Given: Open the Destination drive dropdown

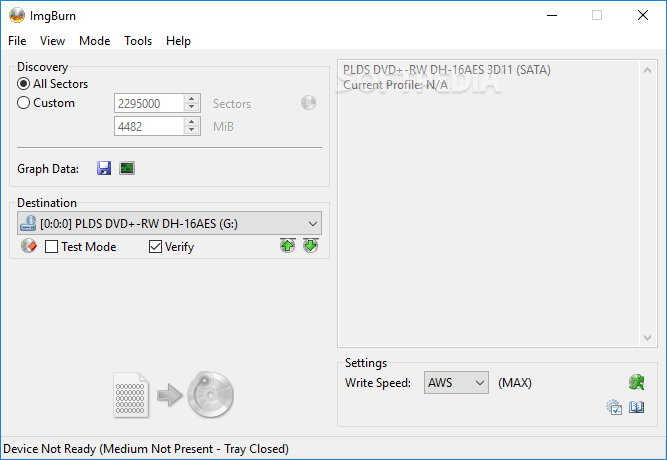Looking at the screenshot, I should click(169, 223).
